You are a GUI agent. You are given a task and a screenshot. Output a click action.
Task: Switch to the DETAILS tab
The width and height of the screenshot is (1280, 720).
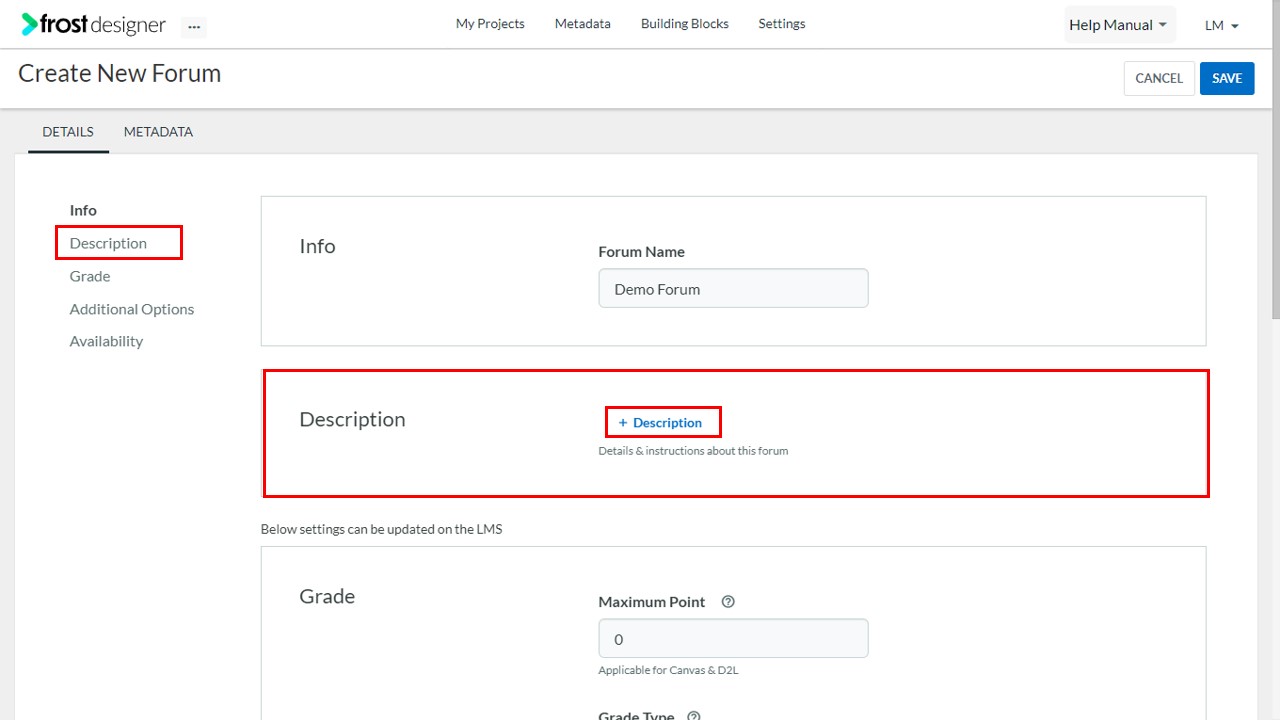tap(68, 132)
